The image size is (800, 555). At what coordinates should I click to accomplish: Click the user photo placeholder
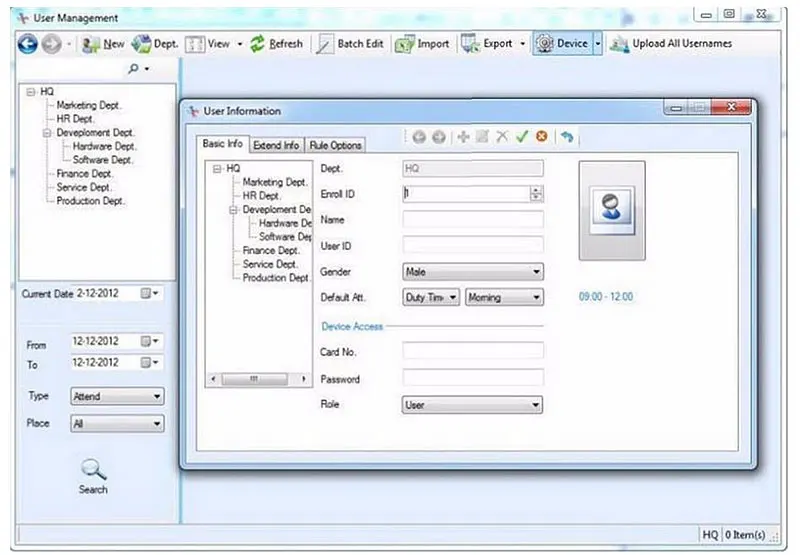[x=612, y=210]
